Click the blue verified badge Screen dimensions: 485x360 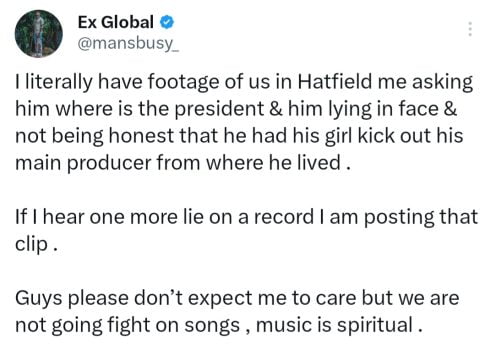point(167,22)
